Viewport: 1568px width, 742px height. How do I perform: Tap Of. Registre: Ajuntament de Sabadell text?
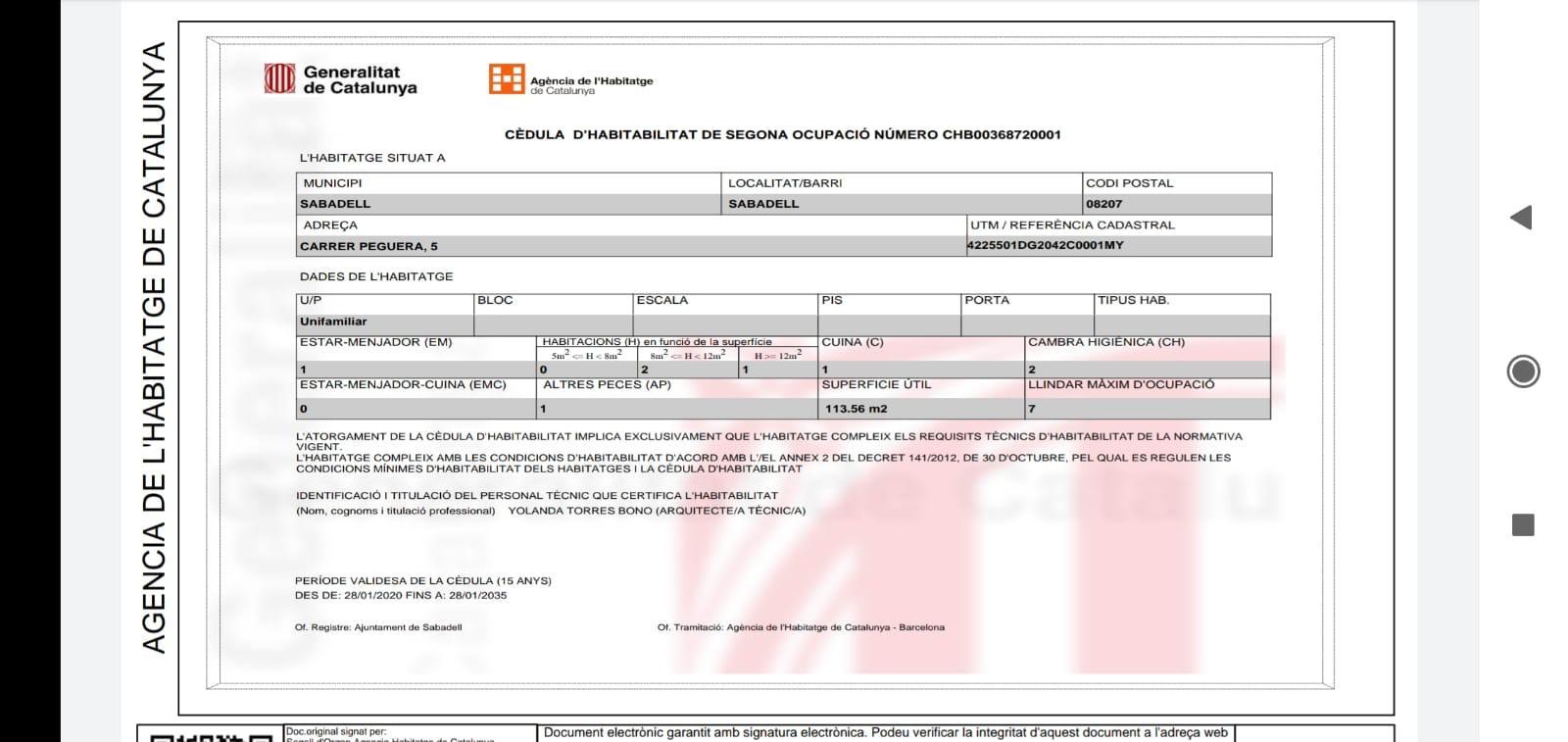[x=378, y=627]
